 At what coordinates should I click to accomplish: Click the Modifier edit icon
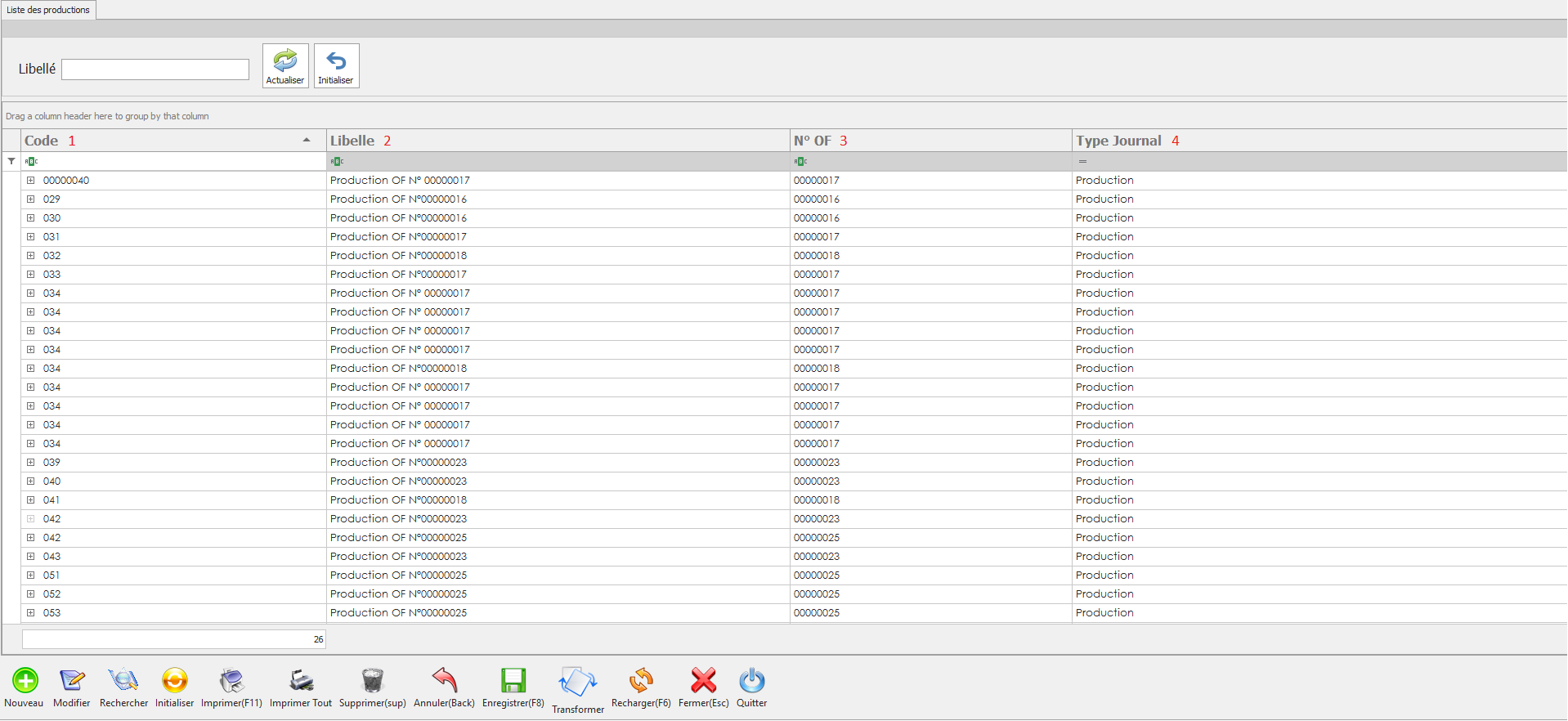point(72,680)
